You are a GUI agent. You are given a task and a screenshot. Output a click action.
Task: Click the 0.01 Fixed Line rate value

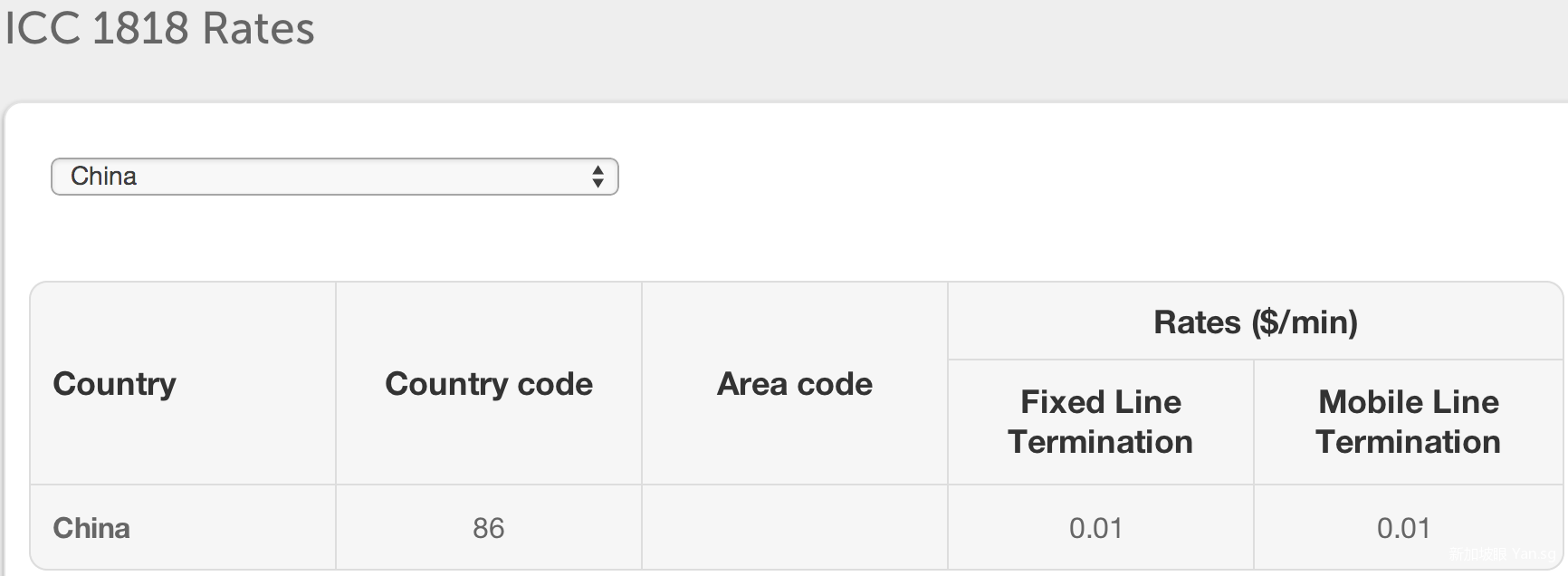tap(1095, 528)
